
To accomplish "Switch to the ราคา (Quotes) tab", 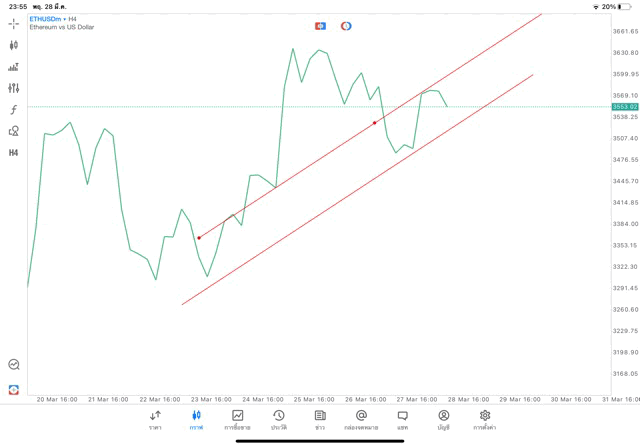I will pyautogui.click(x=155, y=419).
